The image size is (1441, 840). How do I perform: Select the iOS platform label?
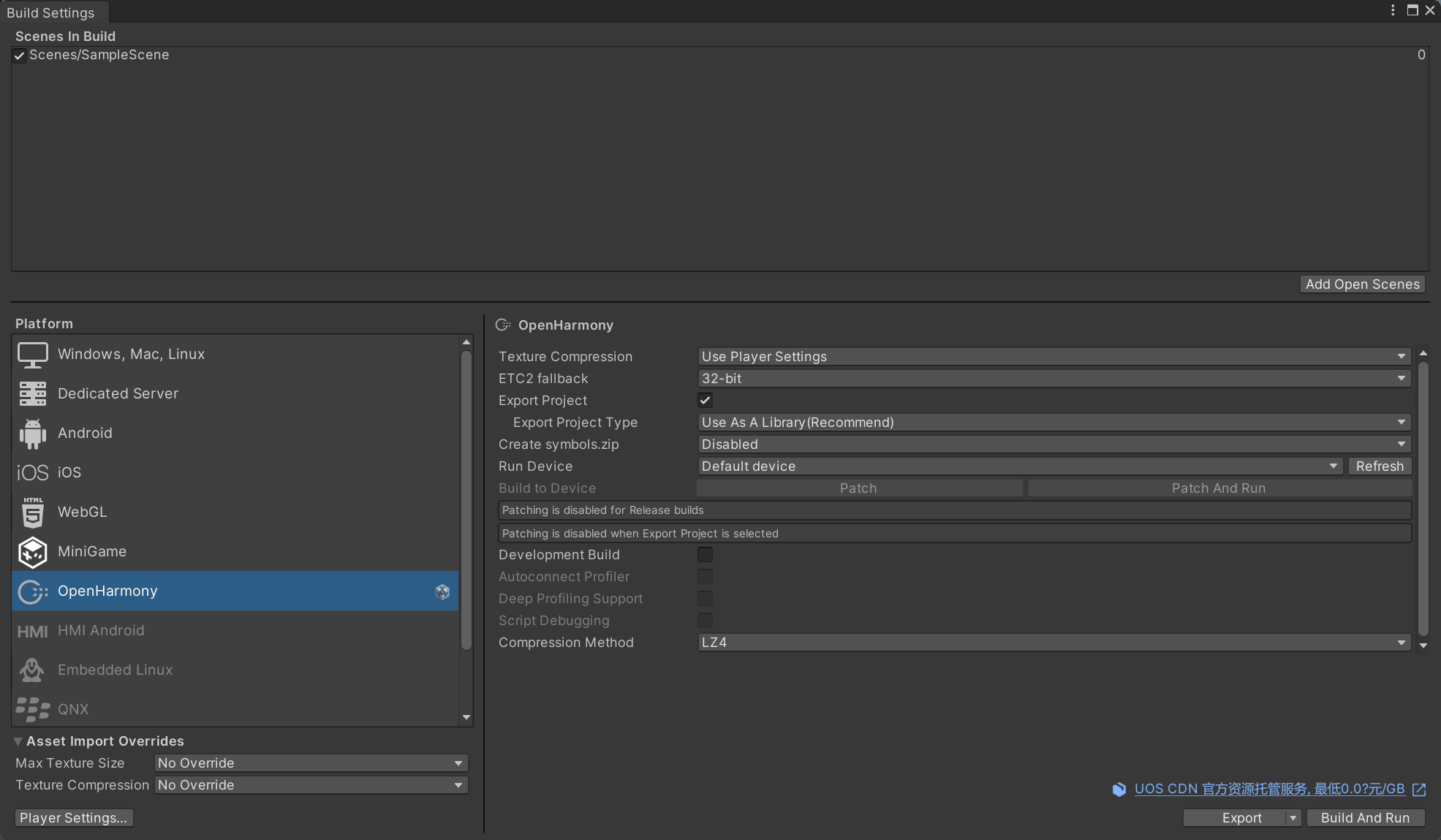(x=69, y=473)
